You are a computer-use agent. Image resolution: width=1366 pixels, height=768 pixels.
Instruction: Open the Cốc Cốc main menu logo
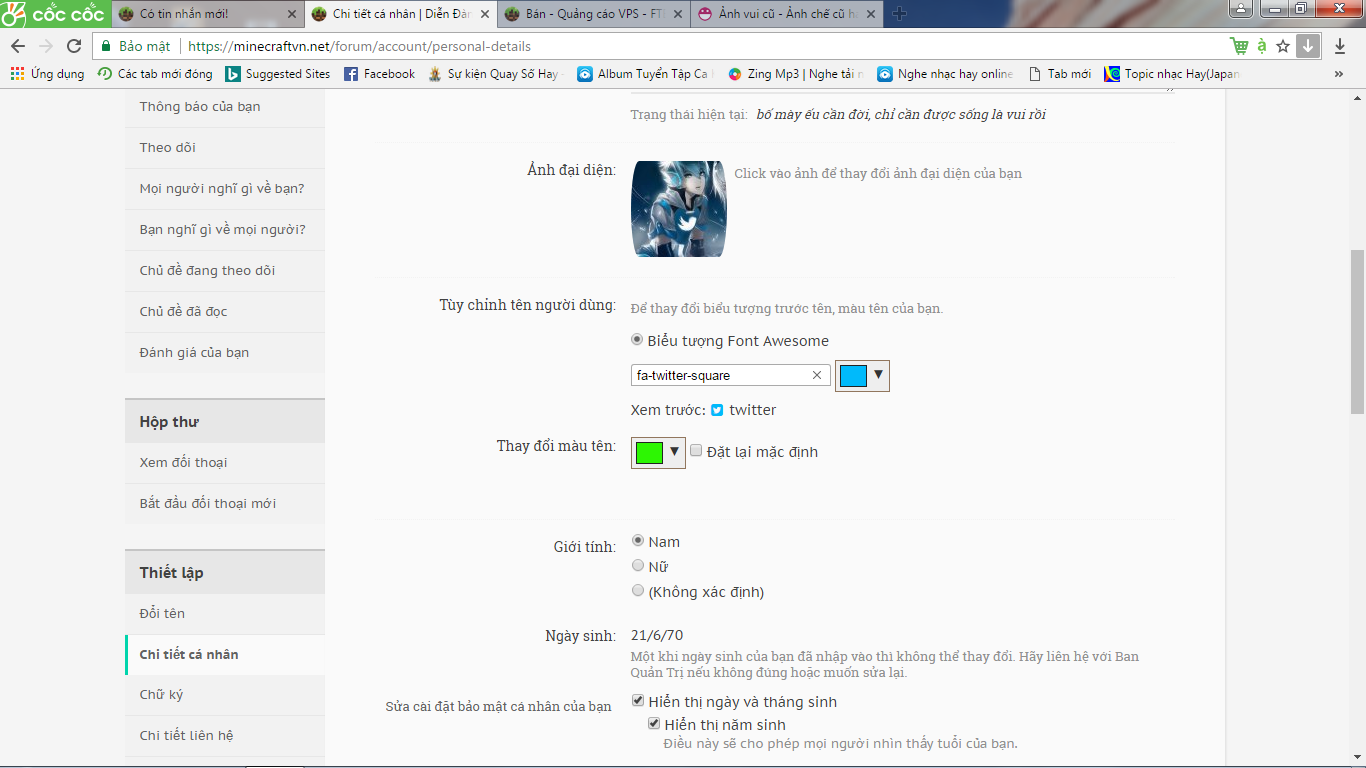click(54, 14)
